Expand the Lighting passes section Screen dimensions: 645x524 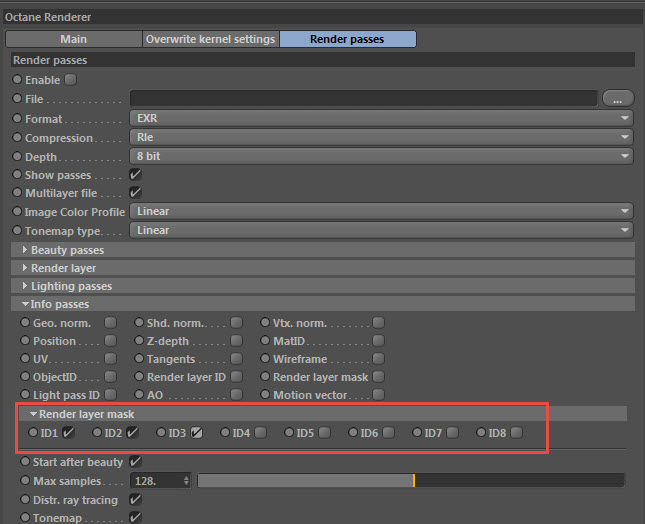pos(323,286)
